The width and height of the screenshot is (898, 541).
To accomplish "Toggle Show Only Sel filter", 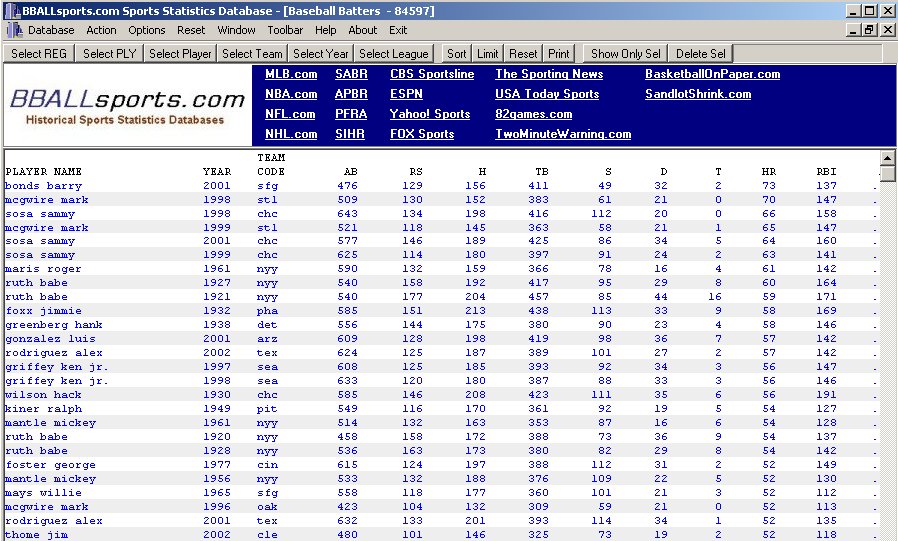I will click(x=625, y=54).
